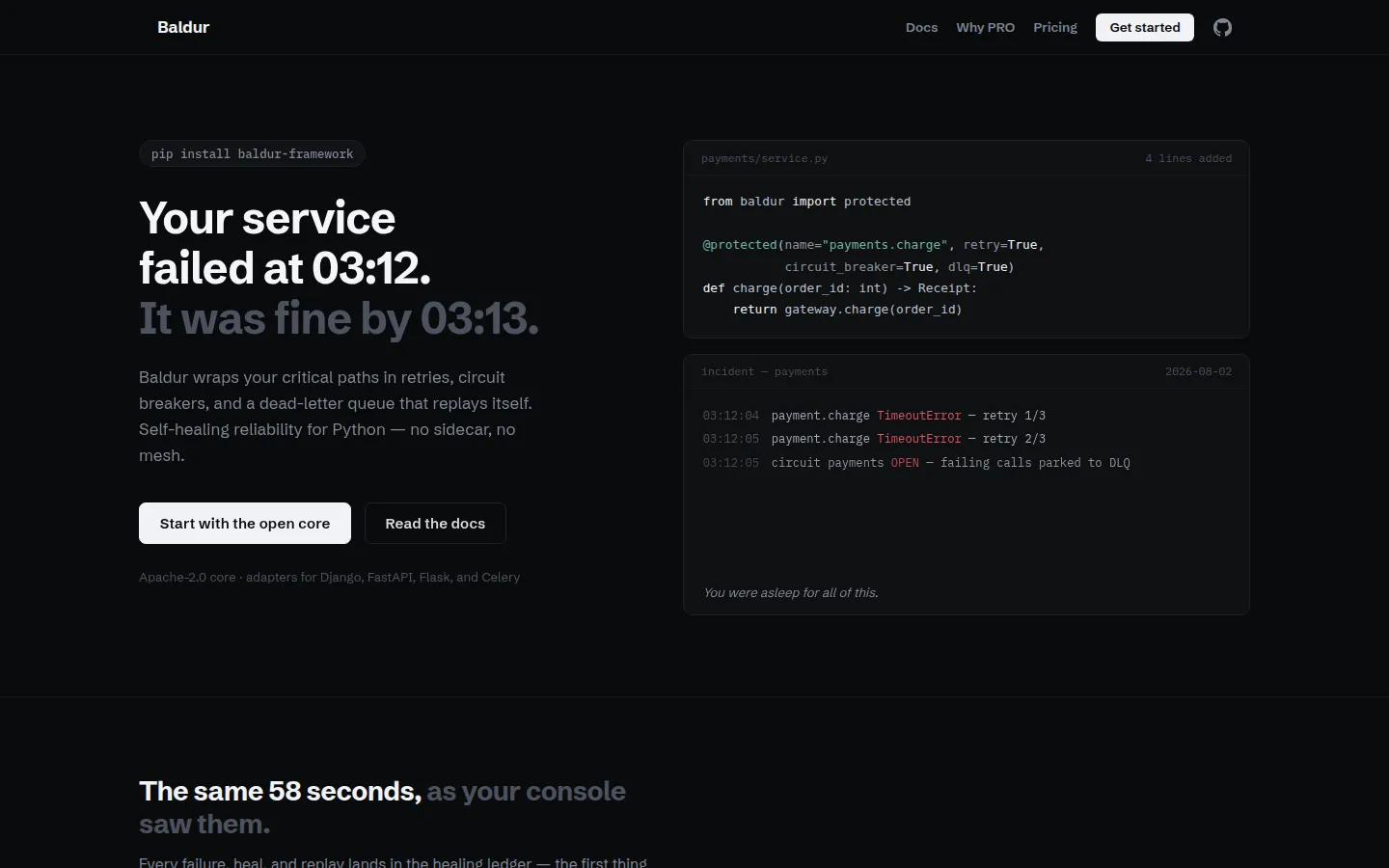This screenshot has width=1389, height=868.
Task: Click 'from baldur import protected' code line
Action: coord(806,202)
